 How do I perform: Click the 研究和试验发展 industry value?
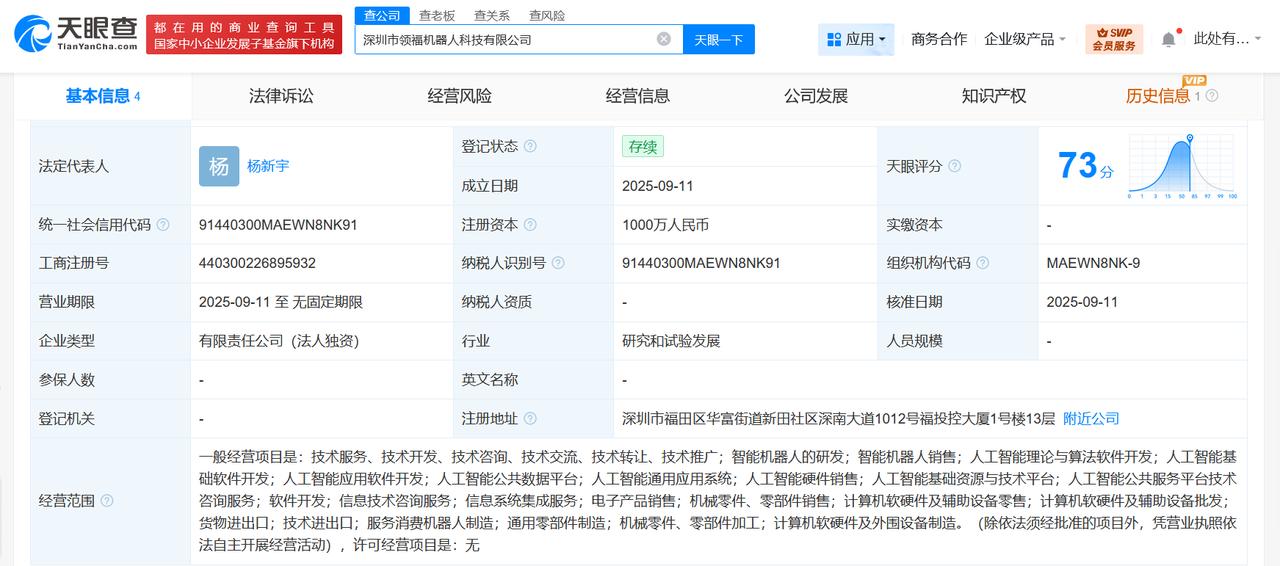671,341
